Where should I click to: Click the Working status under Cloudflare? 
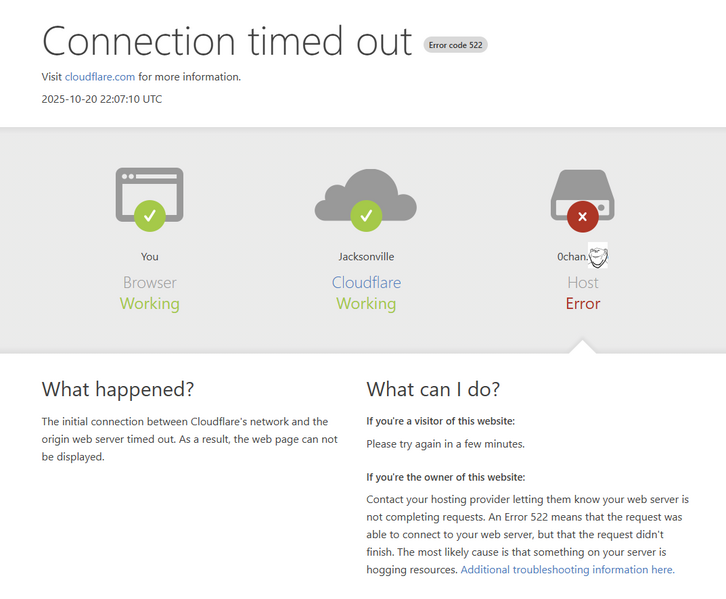[x=366, y=304]
